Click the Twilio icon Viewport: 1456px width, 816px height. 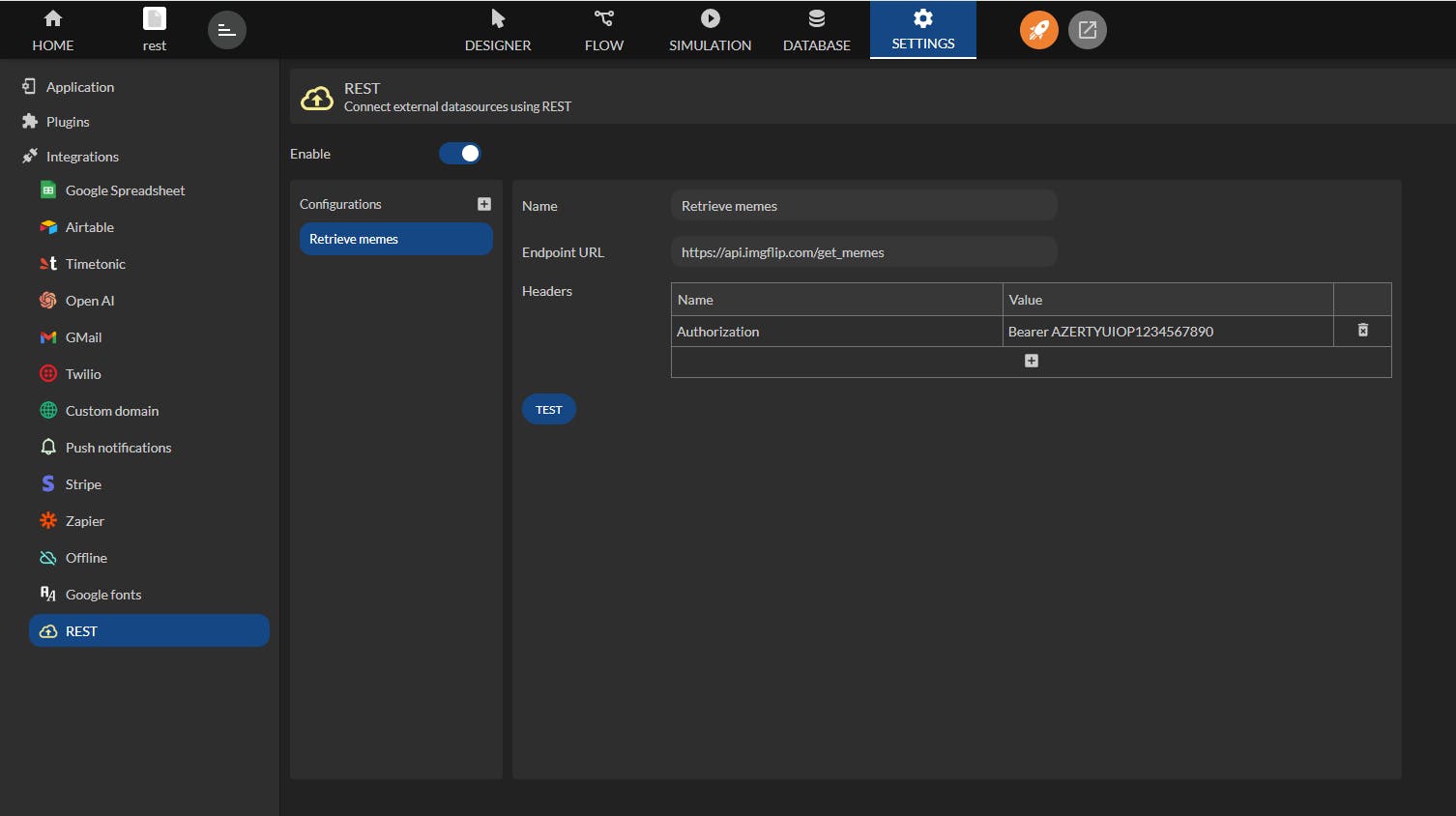[x=48, y=374]
